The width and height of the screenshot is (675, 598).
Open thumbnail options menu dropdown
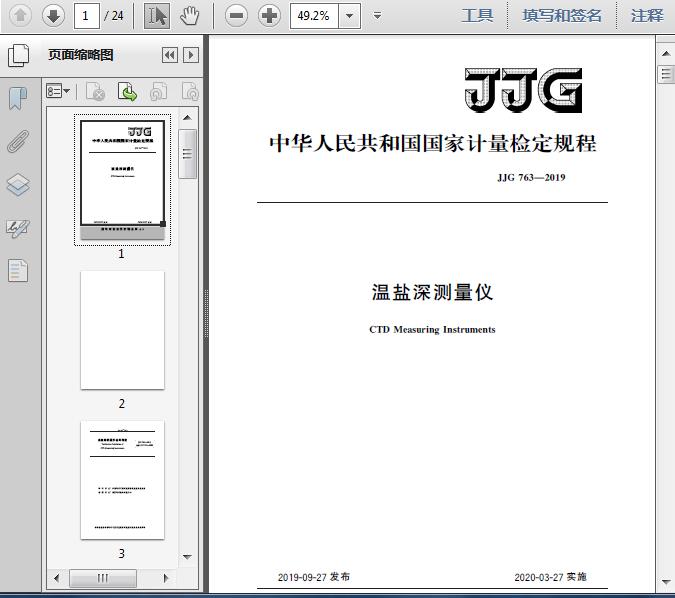pos(59,92)
